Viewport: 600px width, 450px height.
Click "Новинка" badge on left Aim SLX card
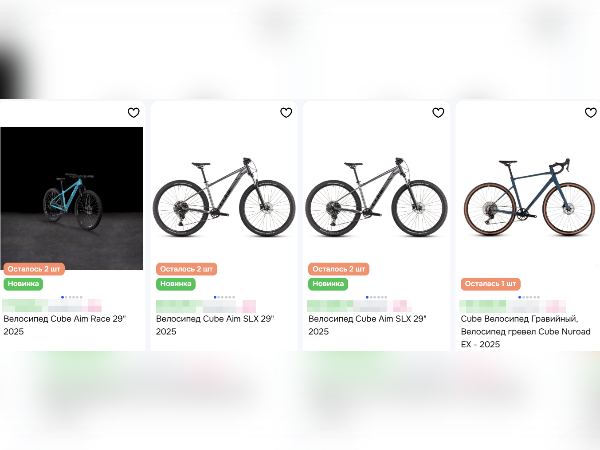tap(176, 284)
